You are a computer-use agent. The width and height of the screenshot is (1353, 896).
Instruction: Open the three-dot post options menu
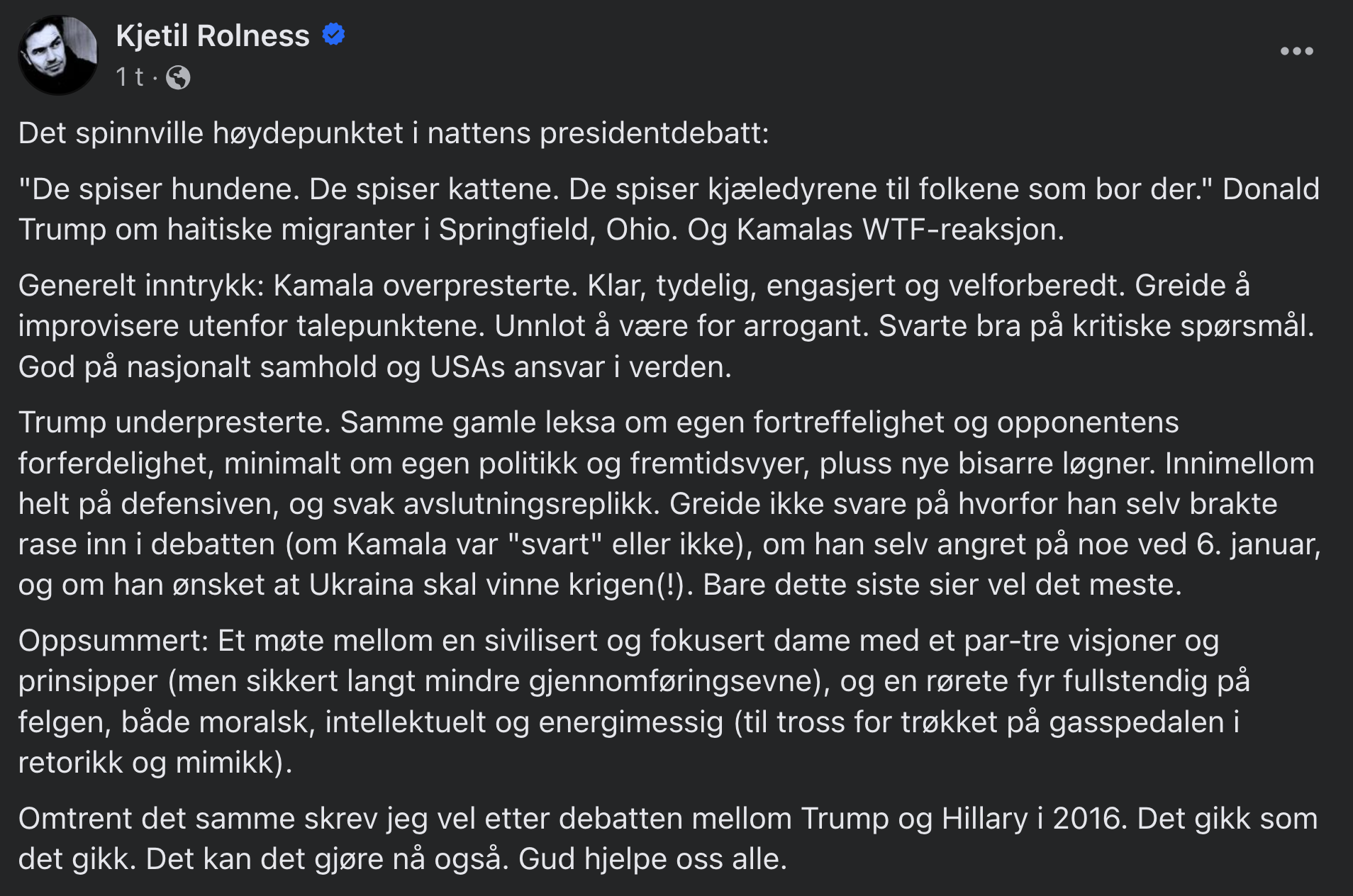(1296, 51)
